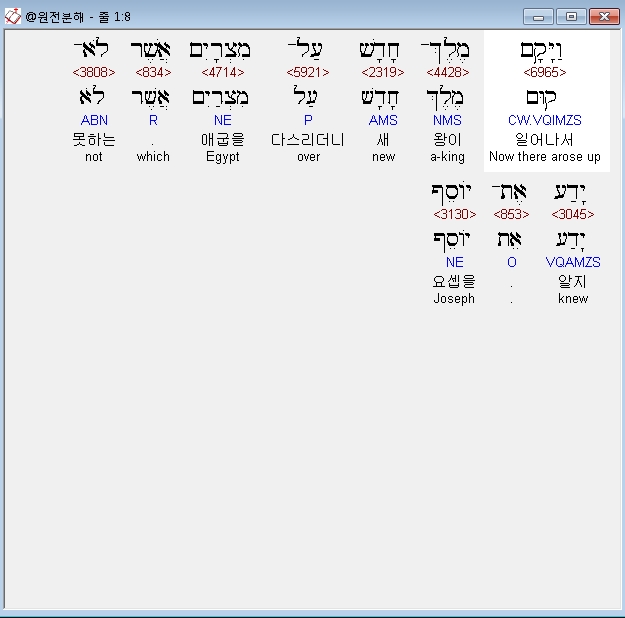The width and height of the screenshot is (625, 618).
Task: Minimize the 원전분해 window
Action: click(x=538, y=17)
